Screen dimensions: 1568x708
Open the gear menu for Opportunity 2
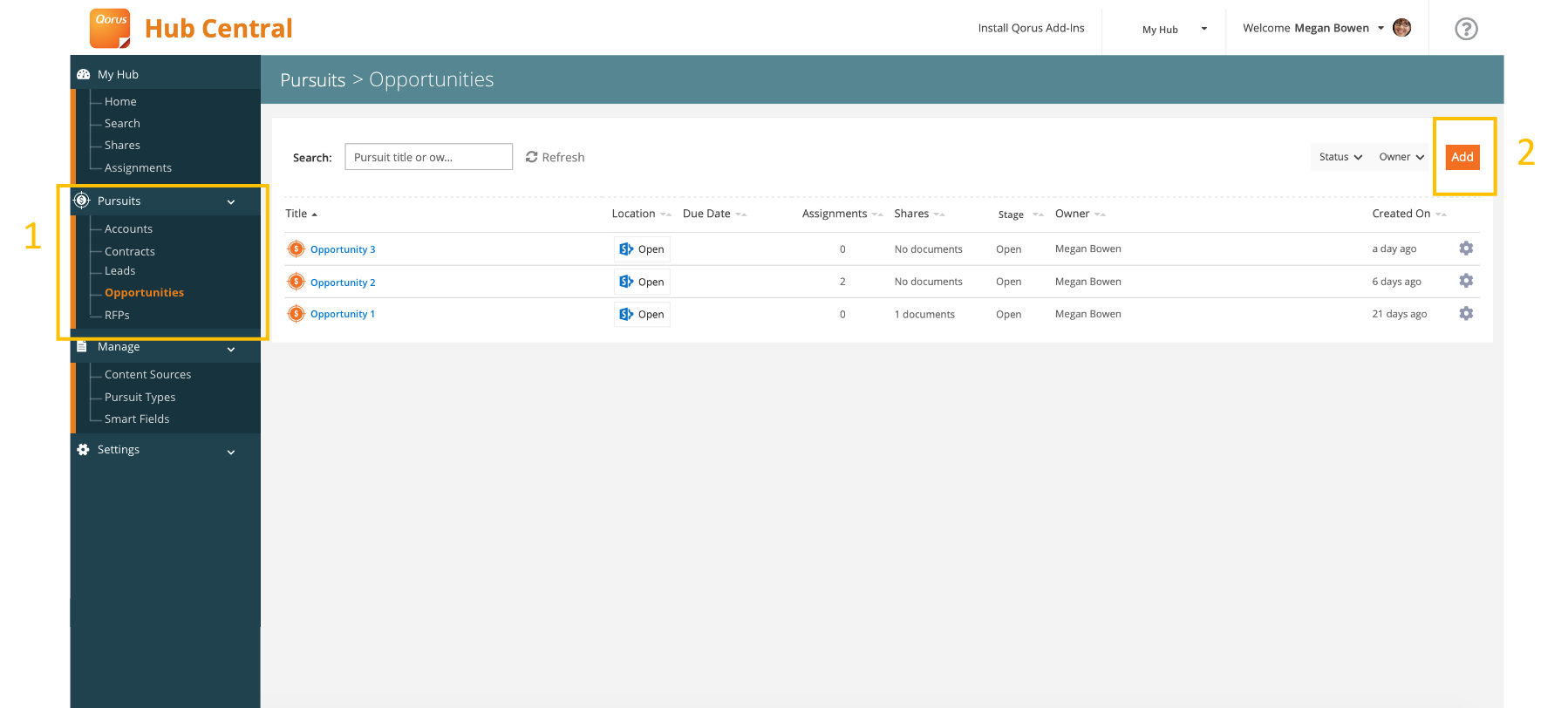(1466, 281)
